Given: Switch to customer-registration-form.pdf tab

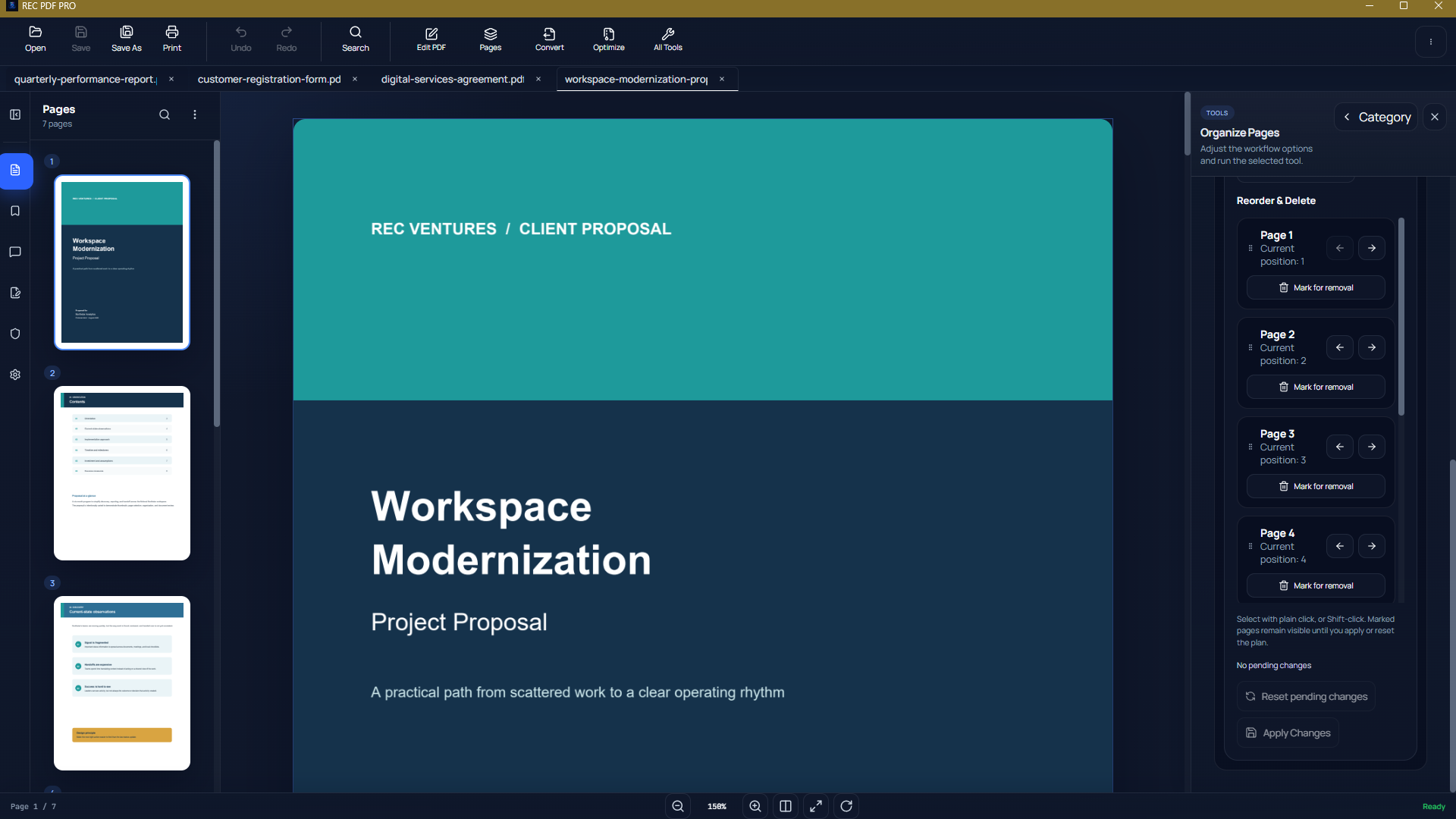Looking at the screenshot, I should (x=269, y=79).
